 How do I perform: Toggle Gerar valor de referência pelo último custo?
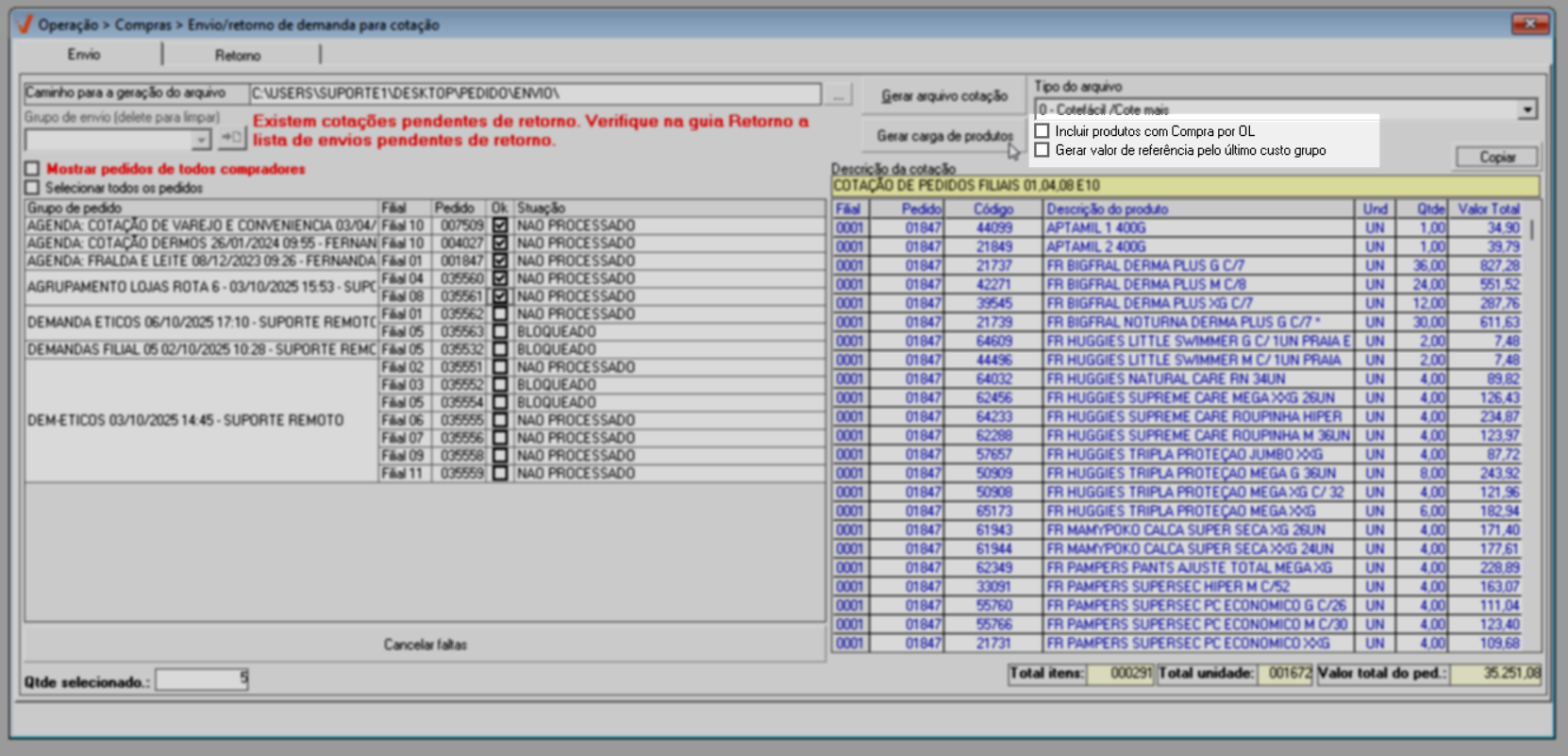pyautogui.click(x=1043, y=150)
